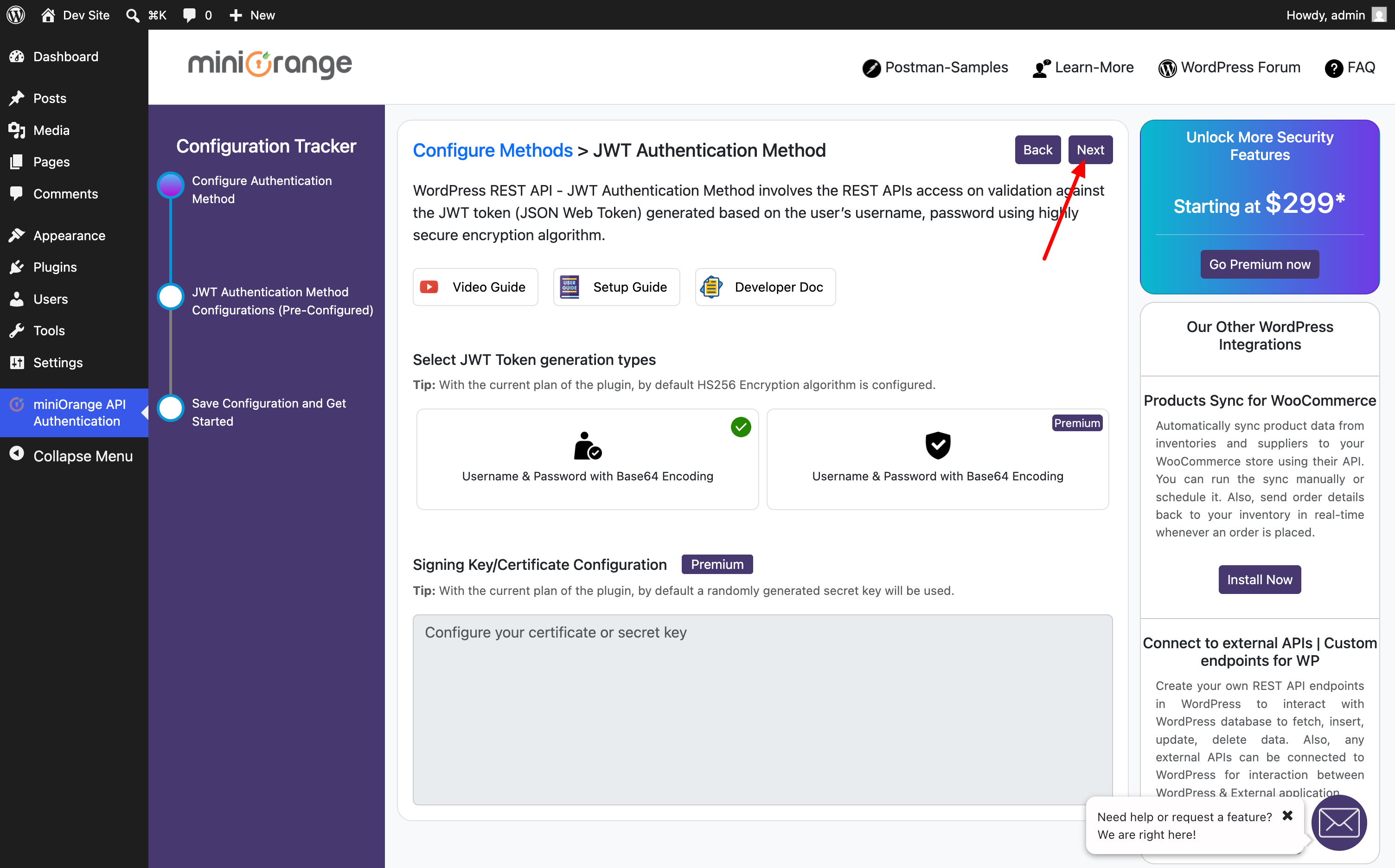Open the Posts menu
1395x868 pixels.
74,98
